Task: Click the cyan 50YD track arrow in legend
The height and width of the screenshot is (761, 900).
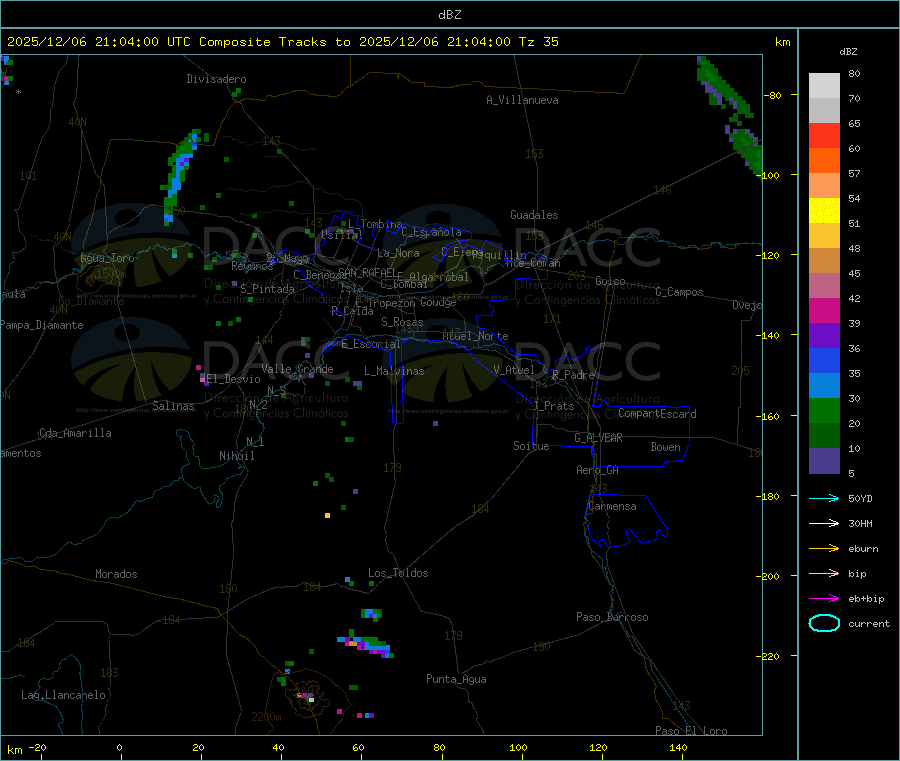Action: coord(824,498)
